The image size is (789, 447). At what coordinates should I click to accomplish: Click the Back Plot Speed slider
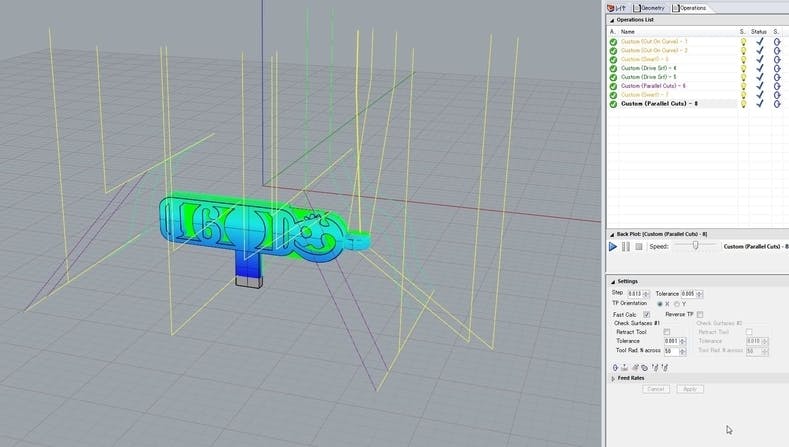(693, 246)
